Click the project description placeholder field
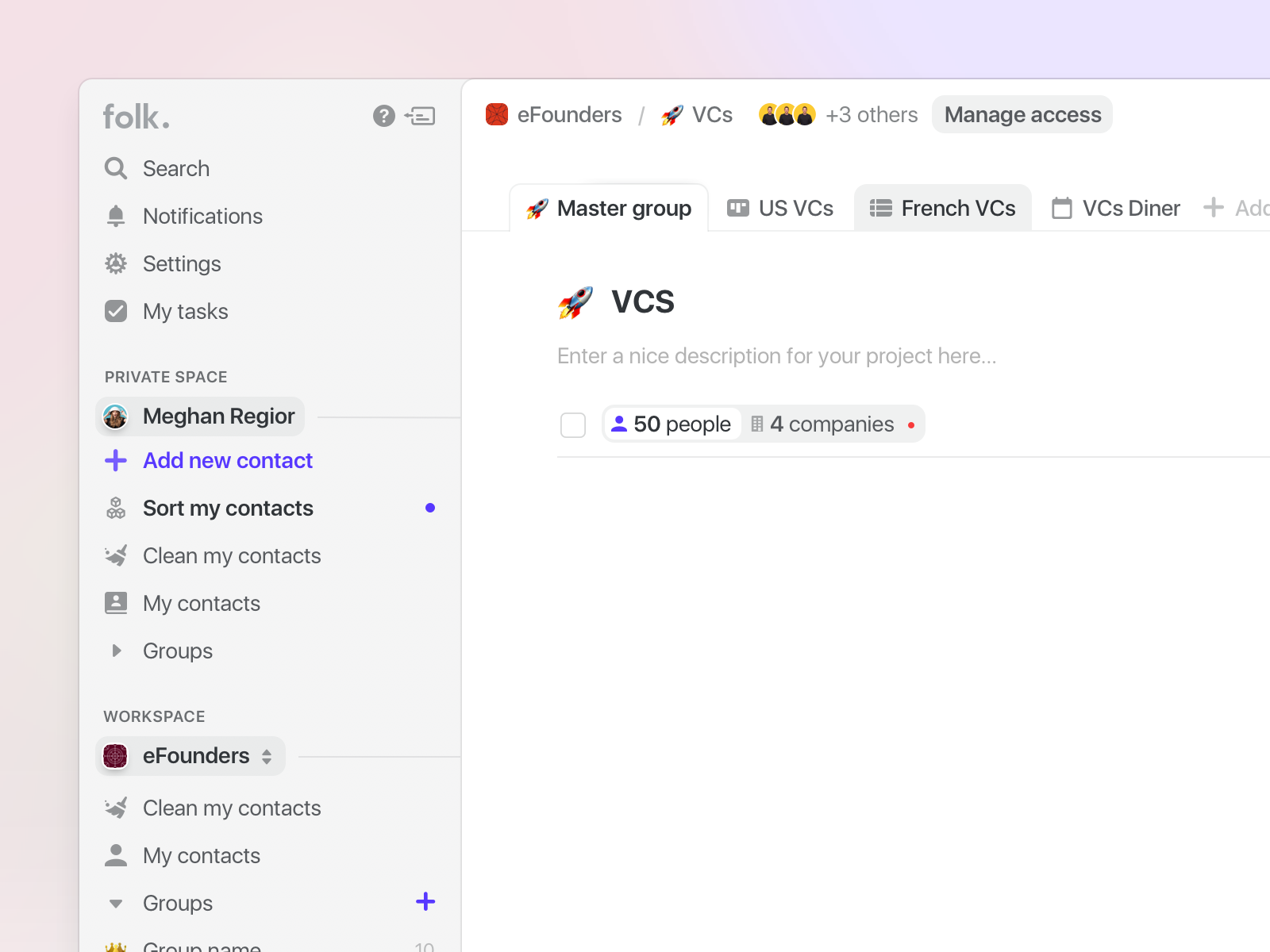 [x=776, y=356]
